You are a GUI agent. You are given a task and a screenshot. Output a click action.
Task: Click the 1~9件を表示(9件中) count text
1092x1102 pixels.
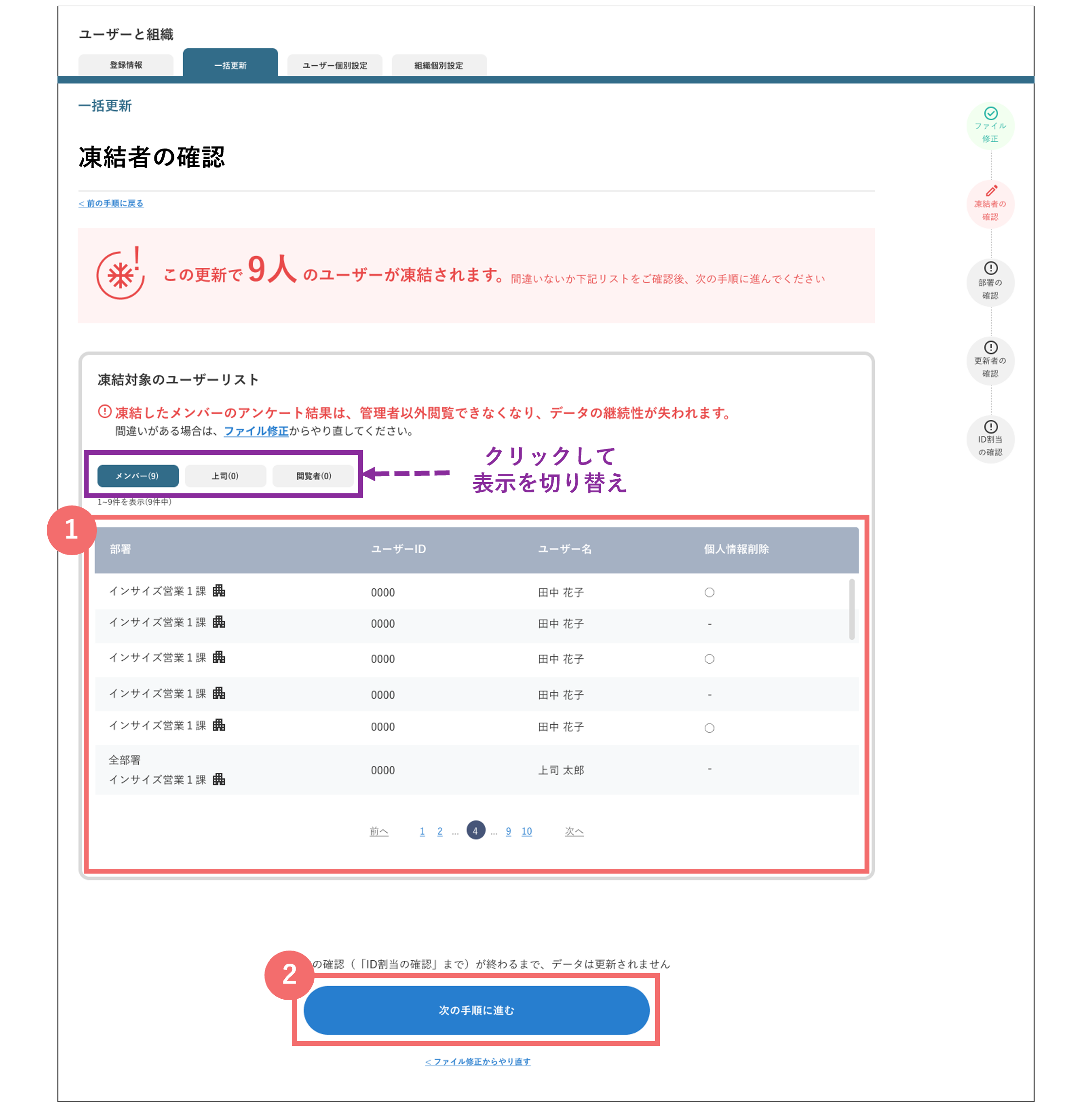pos(134,502)
